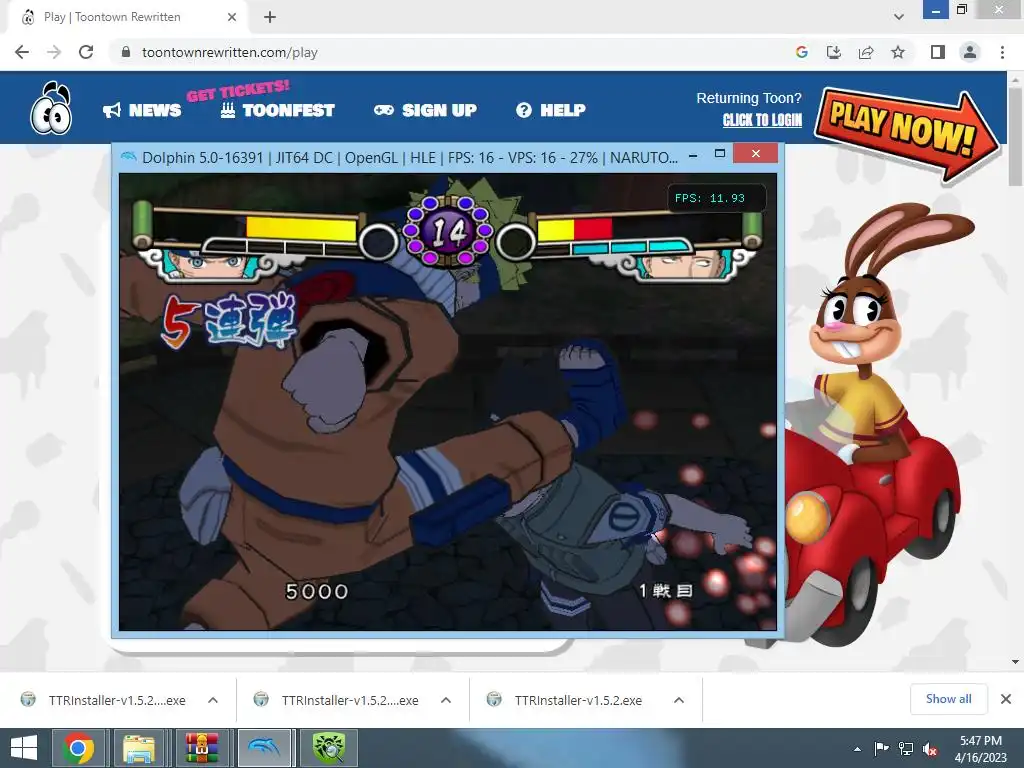Click the install/download page icon in the address bar
The height and width of the screenshot is (768, 1024).
coord(834,52)
